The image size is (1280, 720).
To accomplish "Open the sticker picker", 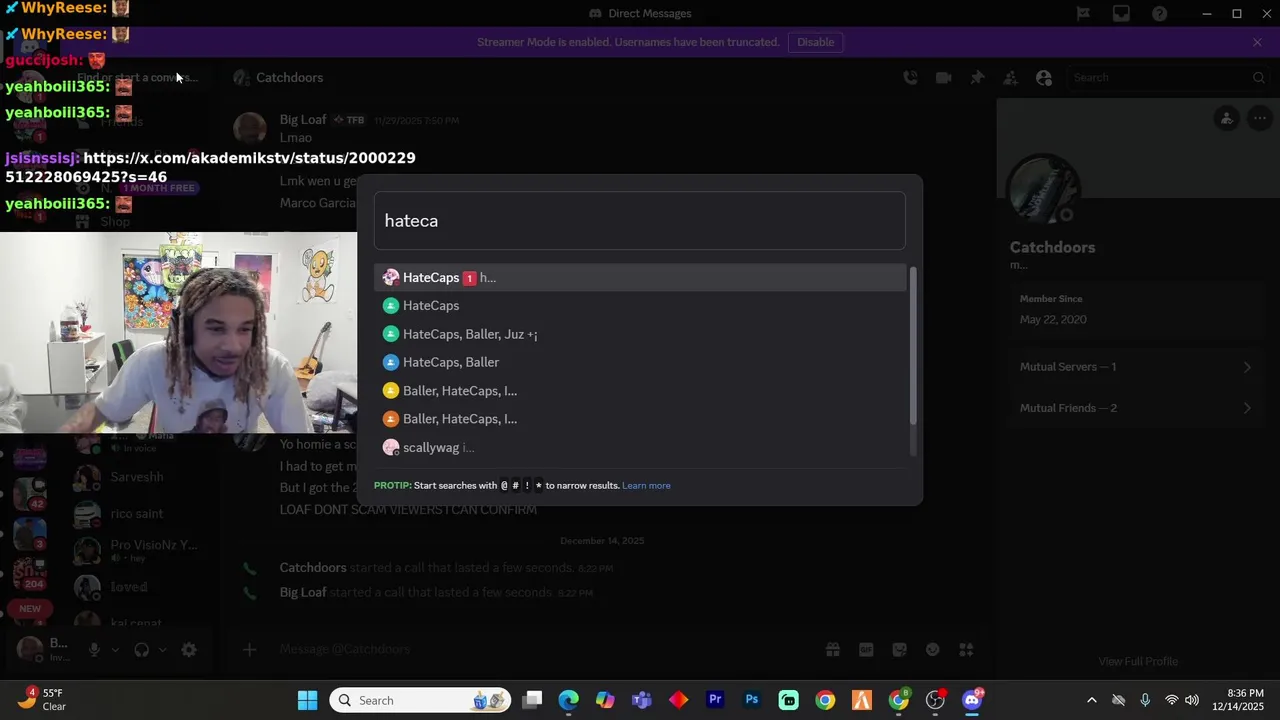I will coord(899,650).
